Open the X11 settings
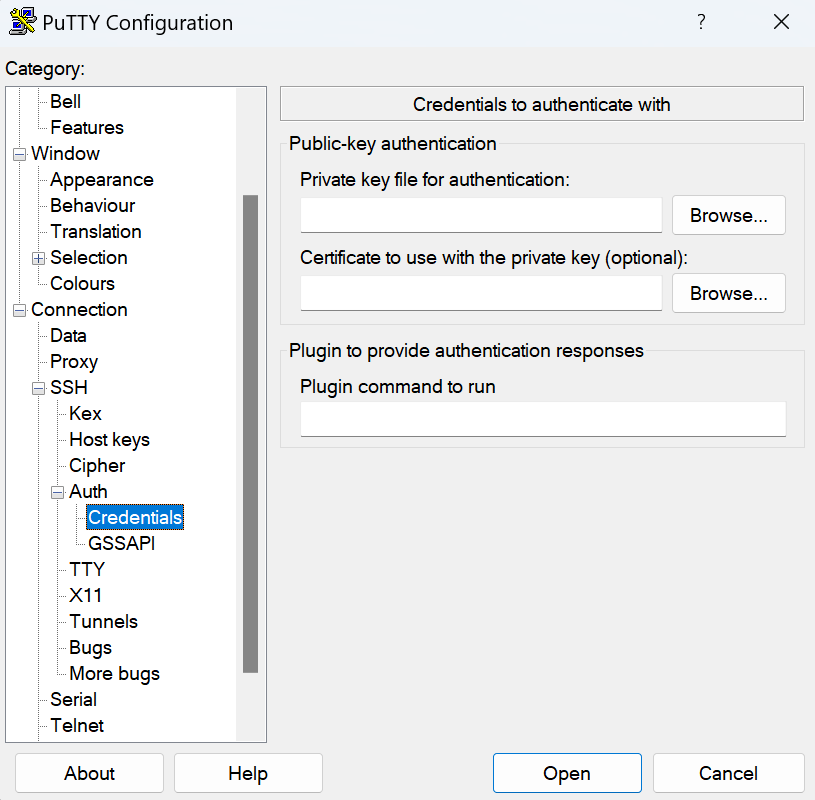The image size is (815, 800). pyautogui.click(x=85, y=595)
